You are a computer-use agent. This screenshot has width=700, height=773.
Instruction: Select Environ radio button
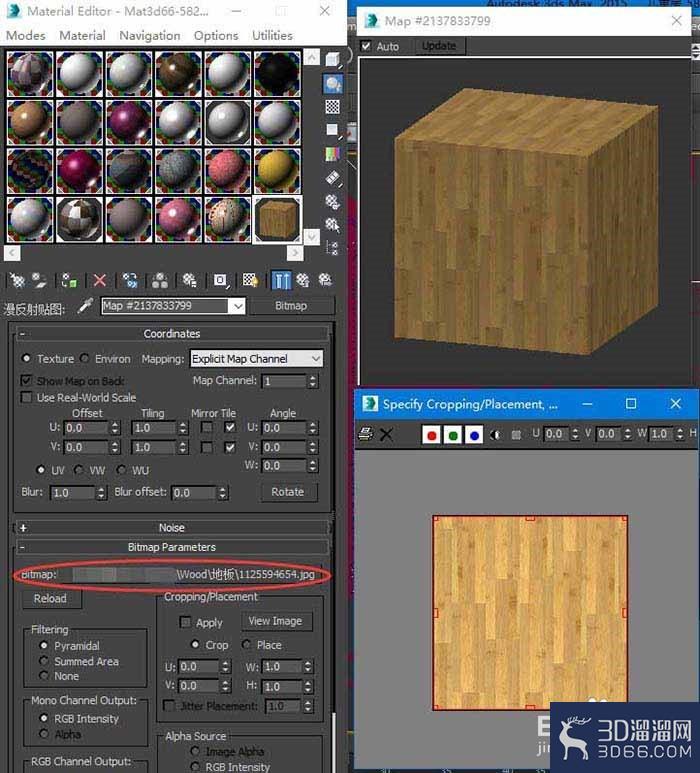(85, 358)
